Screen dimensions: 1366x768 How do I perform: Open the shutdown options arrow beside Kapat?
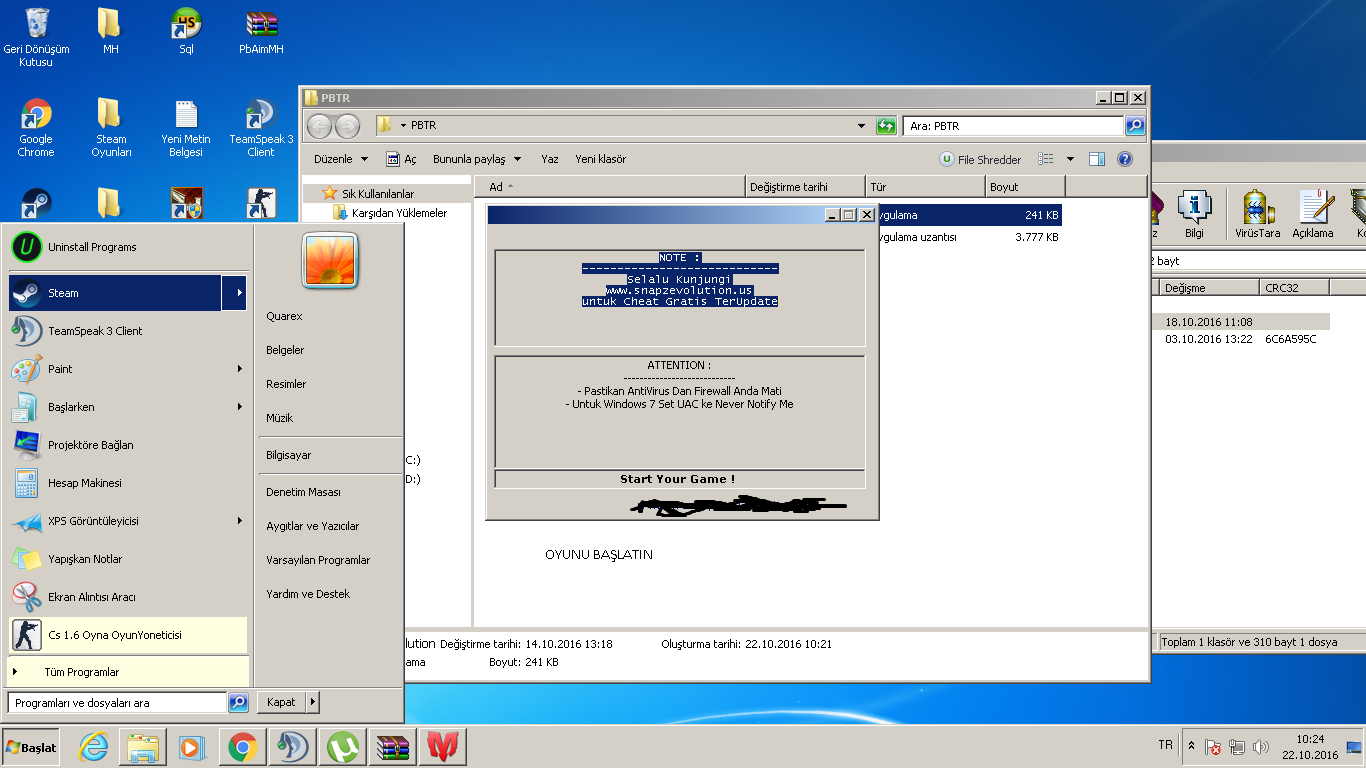tap(312, 702)
